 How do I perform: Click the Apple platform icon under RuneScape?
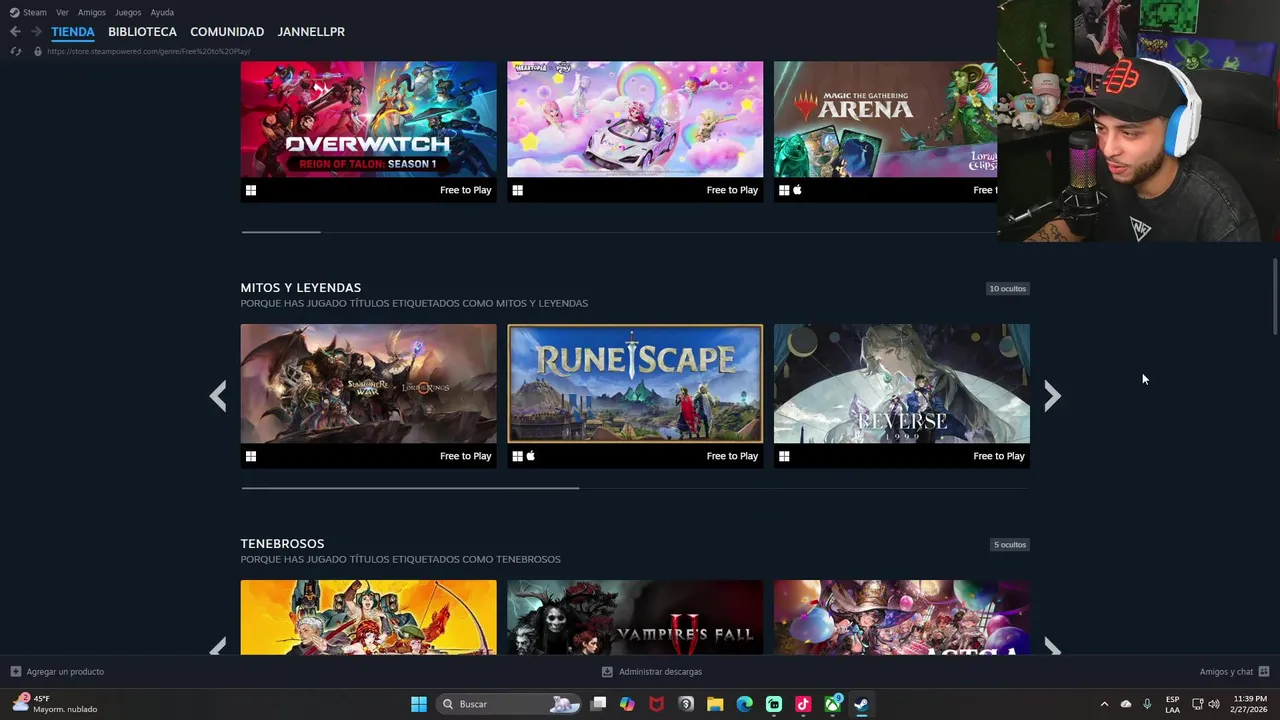point(531,456)
